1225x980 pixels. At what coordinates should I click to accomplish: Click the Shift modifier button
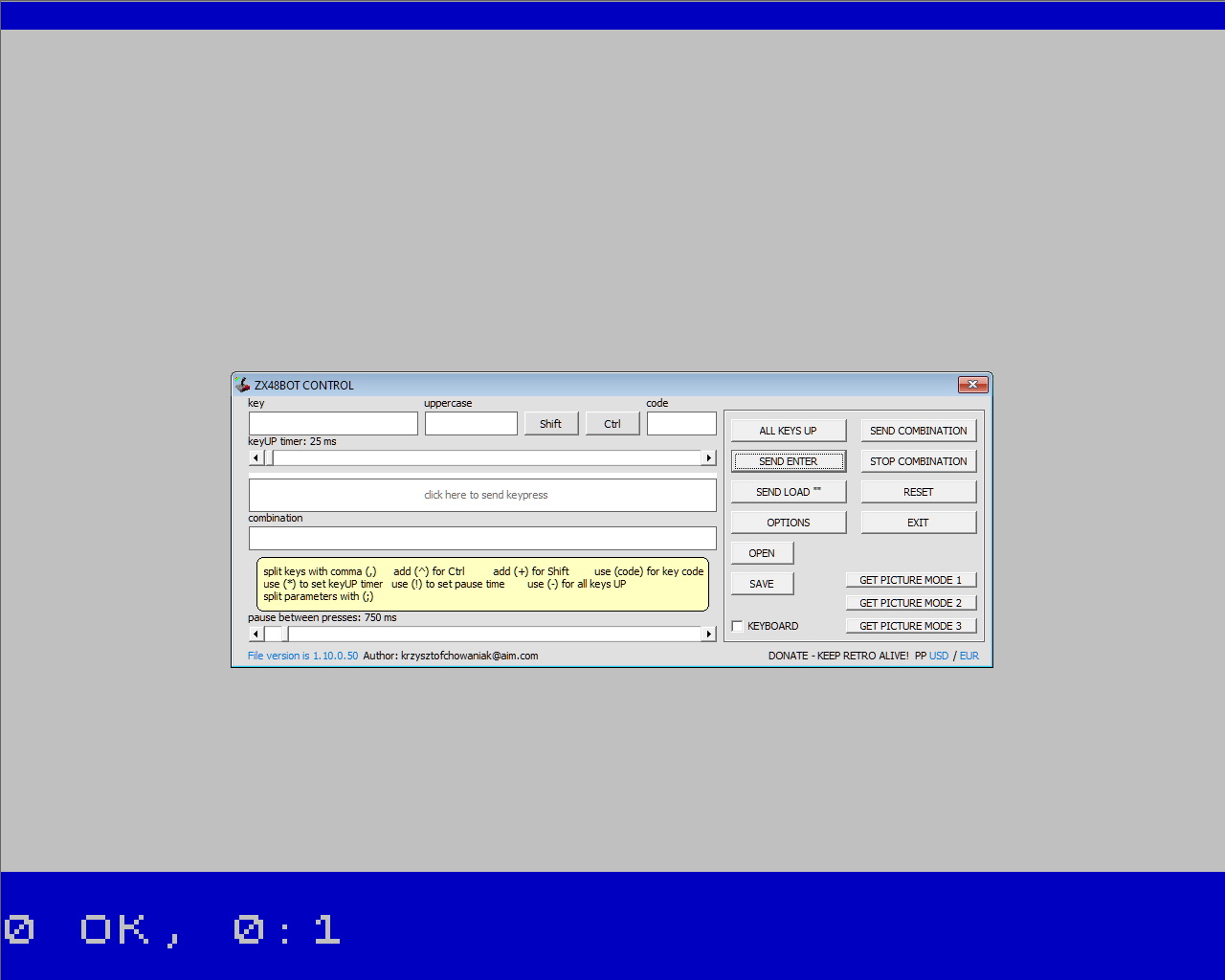tap(551, 423)
